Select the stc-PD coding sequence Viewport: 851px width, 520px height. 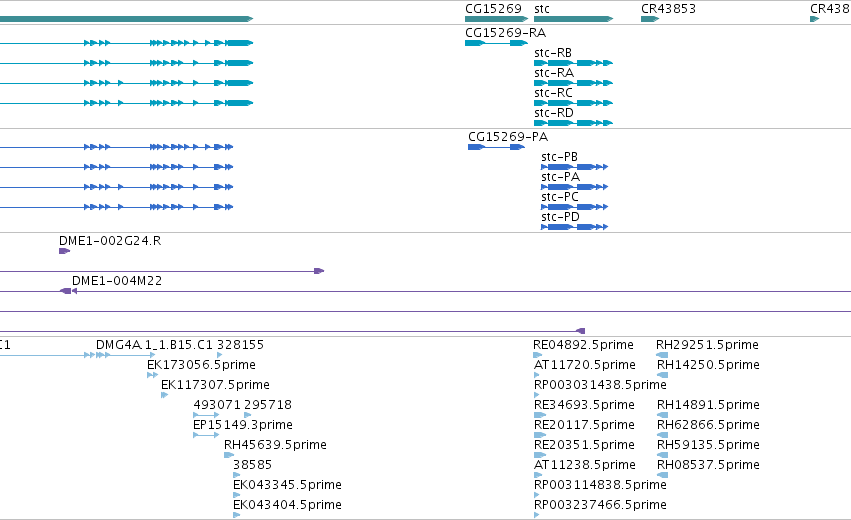pos(574,227)
